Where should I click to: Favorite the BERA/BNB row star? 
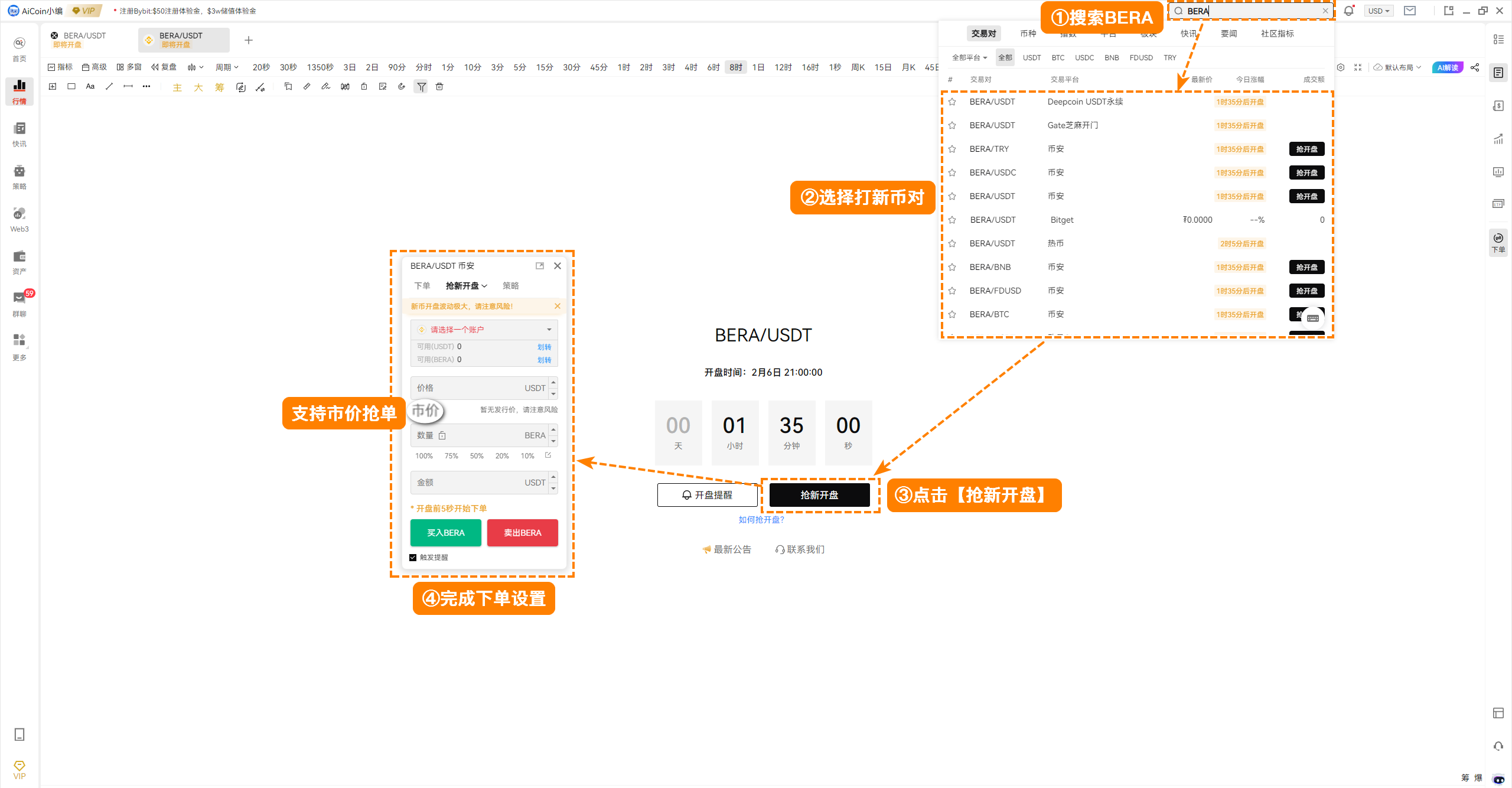click(952, 267)
